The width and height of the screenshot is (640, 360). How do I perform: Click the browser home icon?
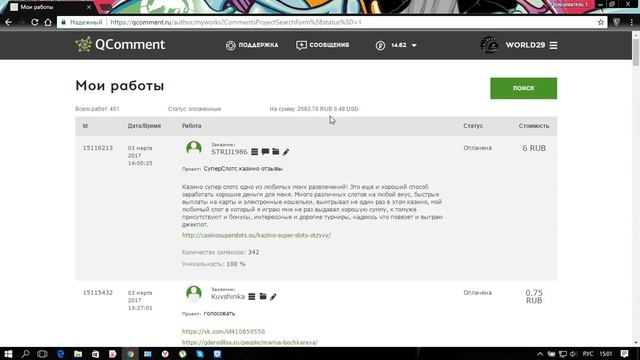pyautogui.click(x=48, y=22)
